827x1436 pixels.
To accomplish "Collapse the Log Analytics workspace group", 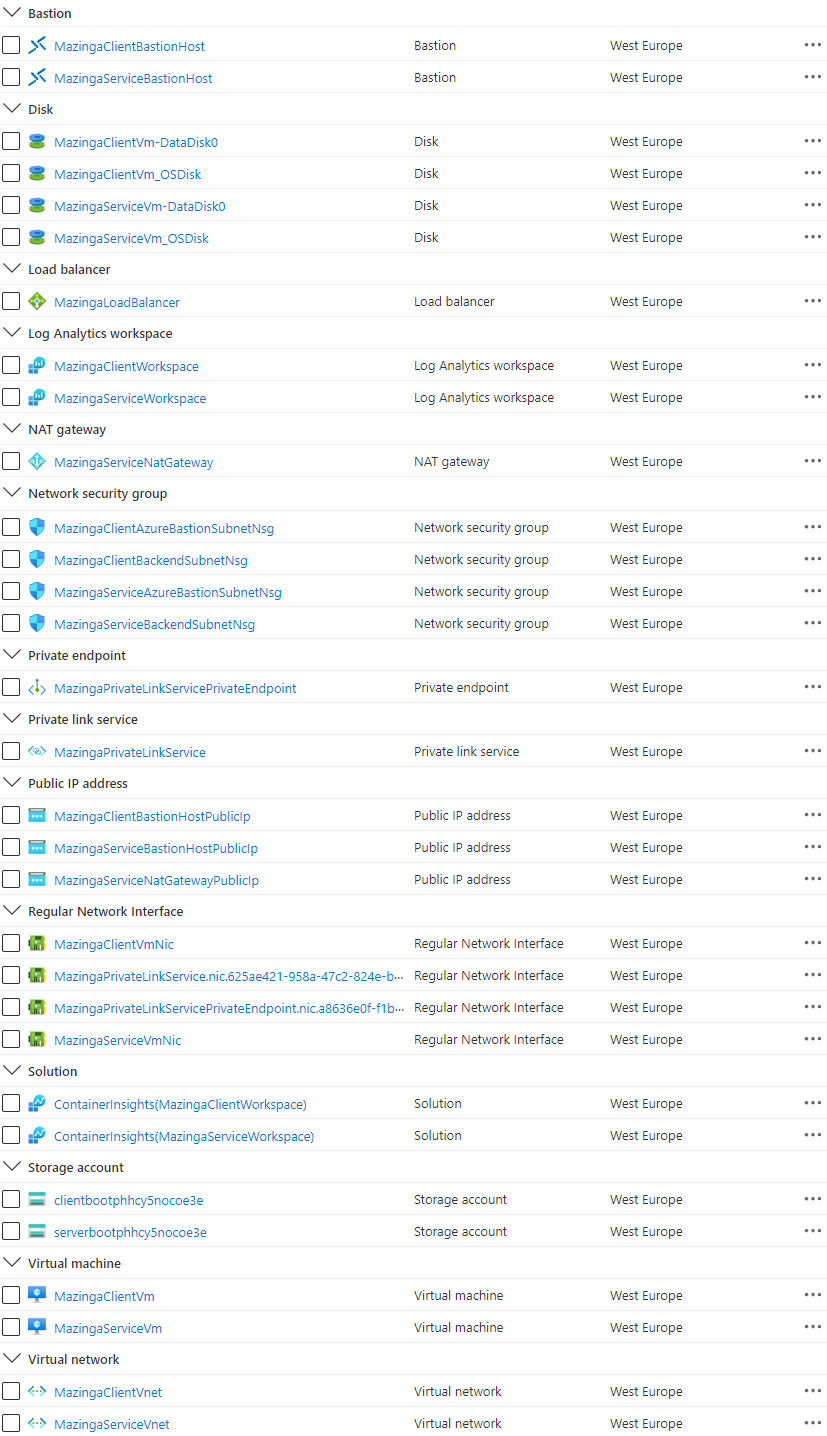I will point(11,333).
